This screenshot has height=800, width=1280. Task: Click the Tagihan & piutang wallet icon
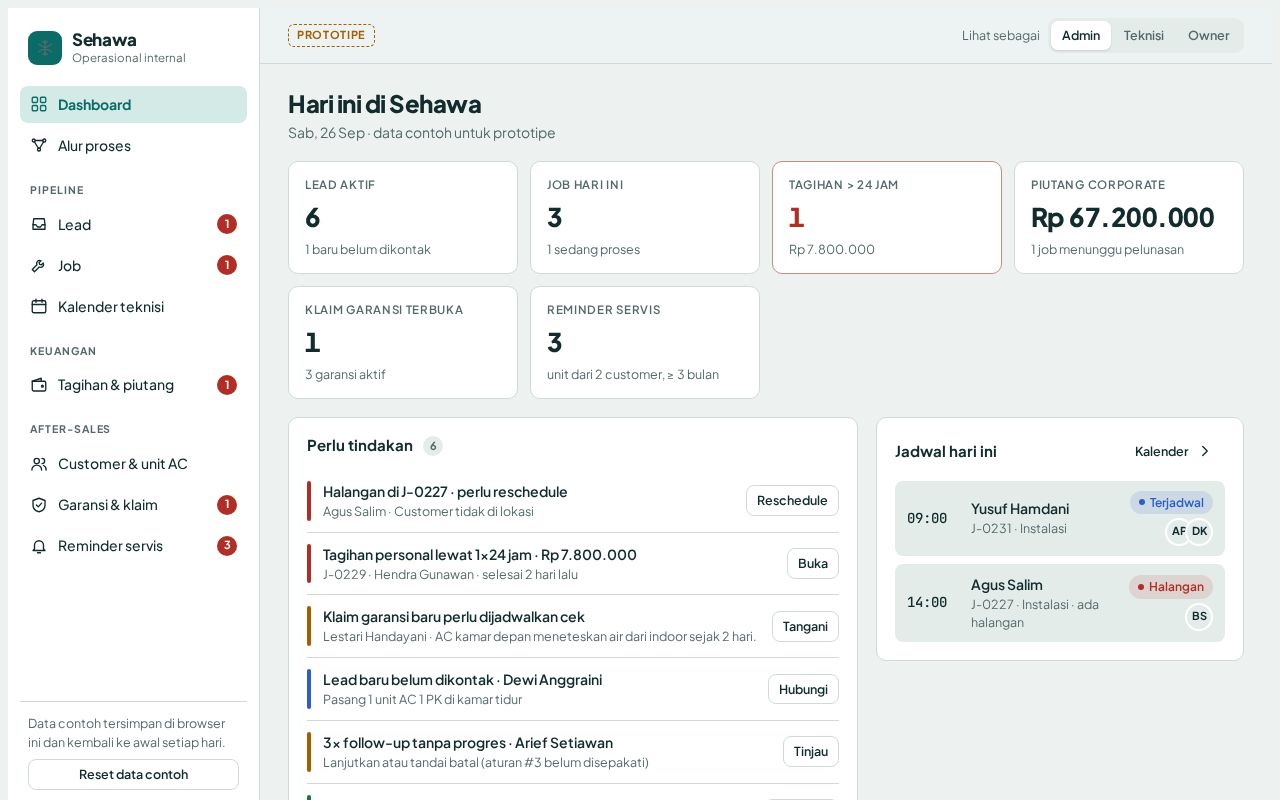[x=39, y=384]
